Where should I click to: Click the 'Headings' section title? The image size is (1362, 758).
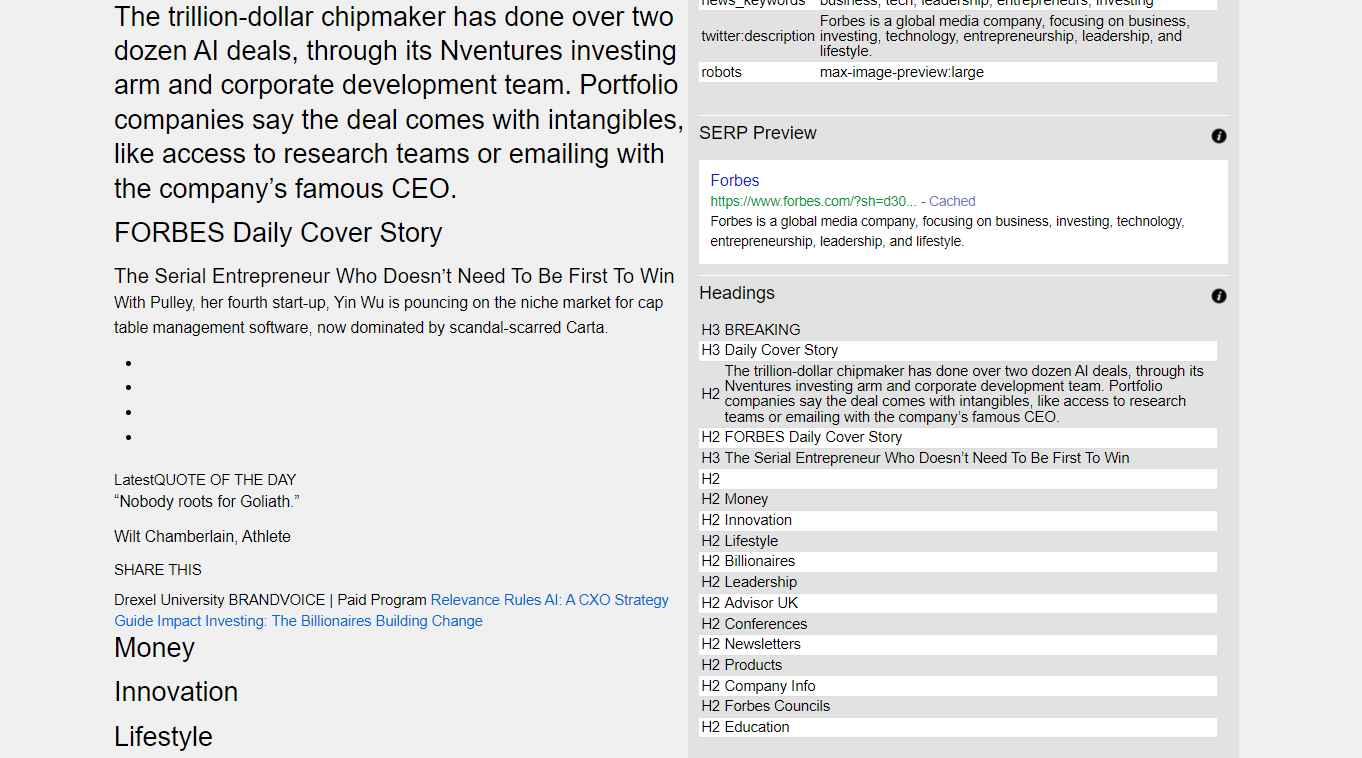click(x=737, y=293)
